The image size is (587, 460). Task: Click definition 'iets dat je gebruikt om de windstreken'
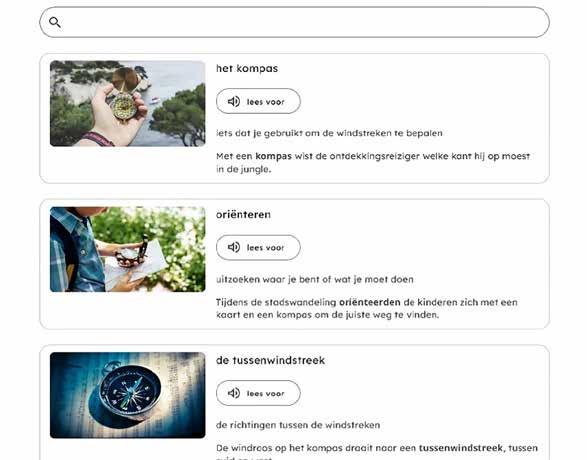329,133
